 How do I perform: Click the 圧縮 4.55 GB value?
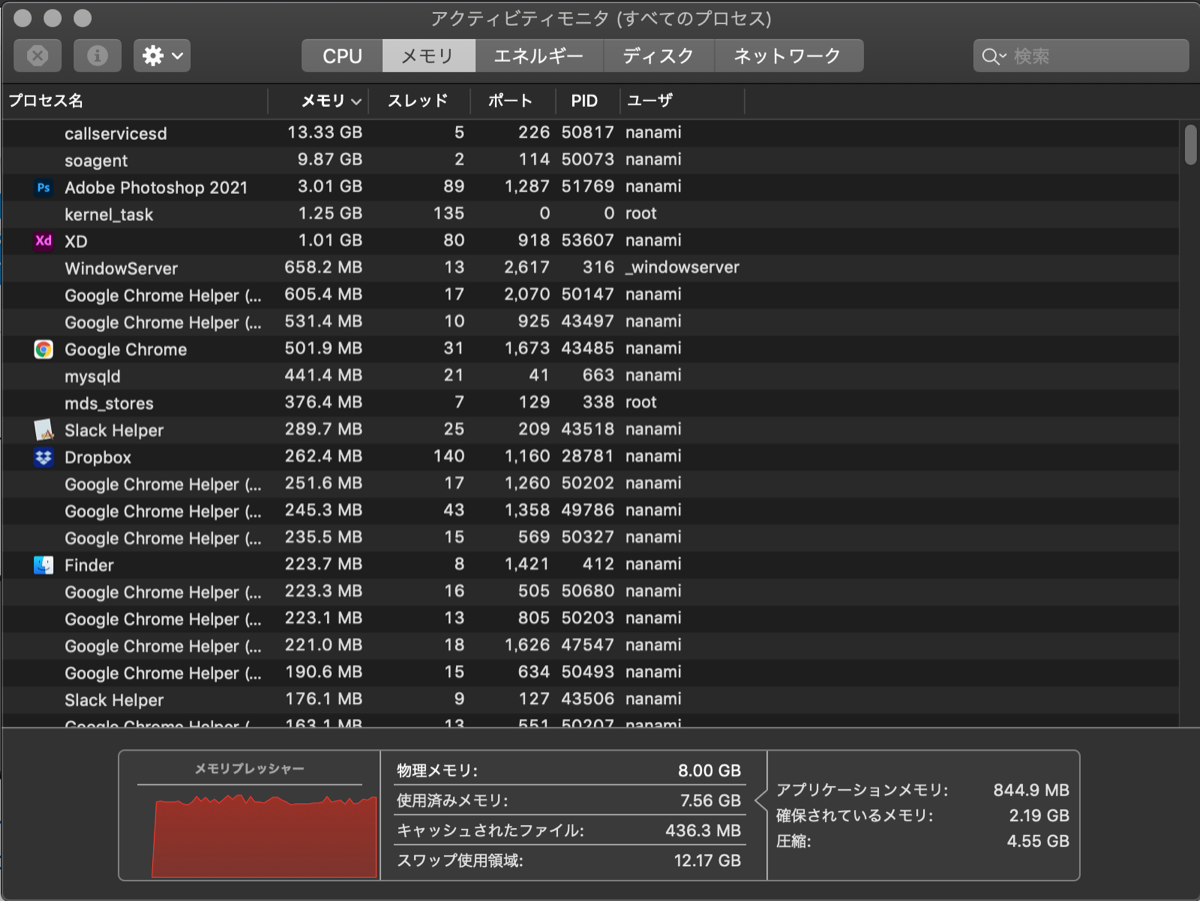[x=1039, y=842]
